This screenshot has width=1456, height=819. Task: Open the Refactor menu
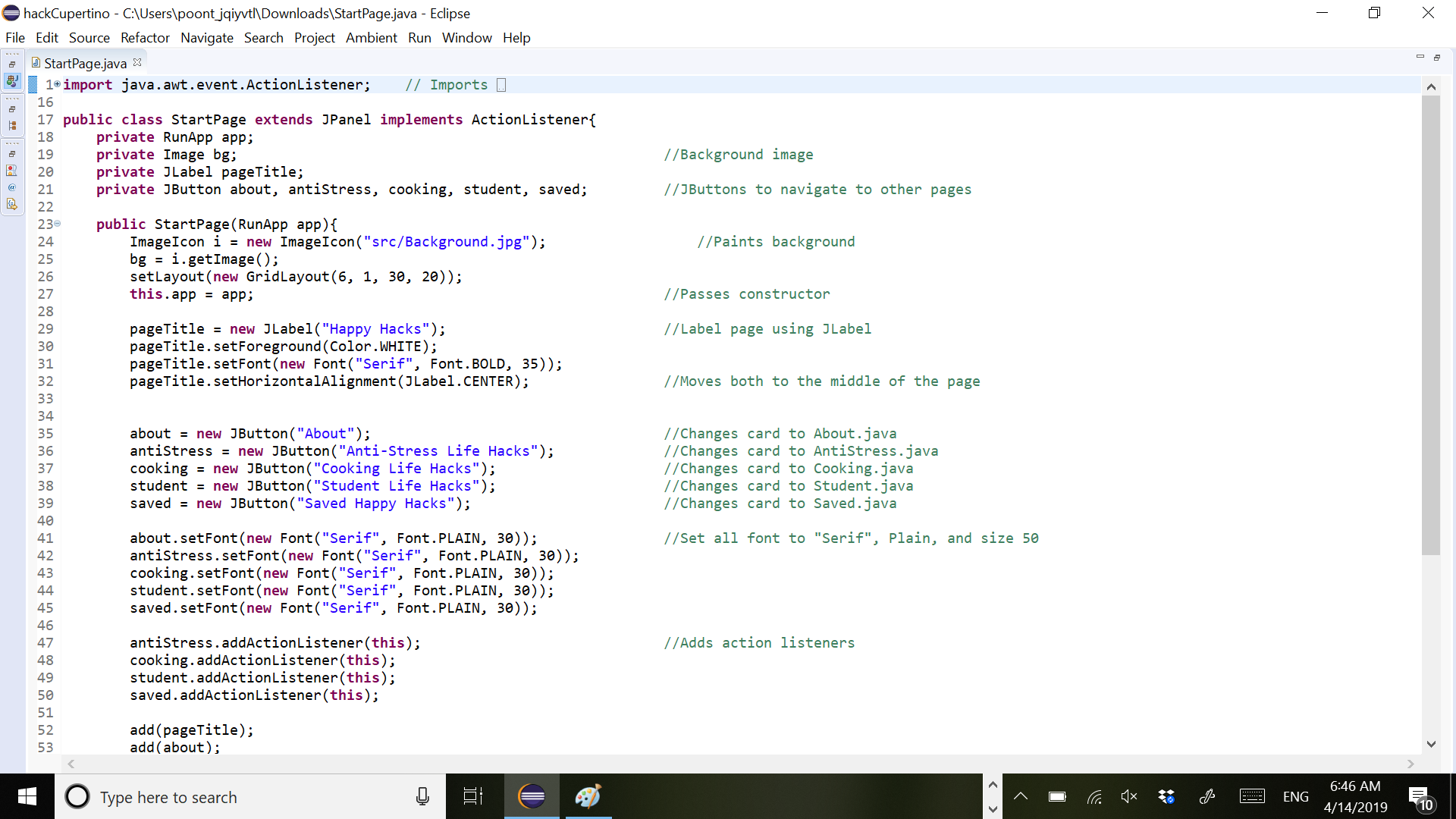pyautogui.click(x=144, y=38)
